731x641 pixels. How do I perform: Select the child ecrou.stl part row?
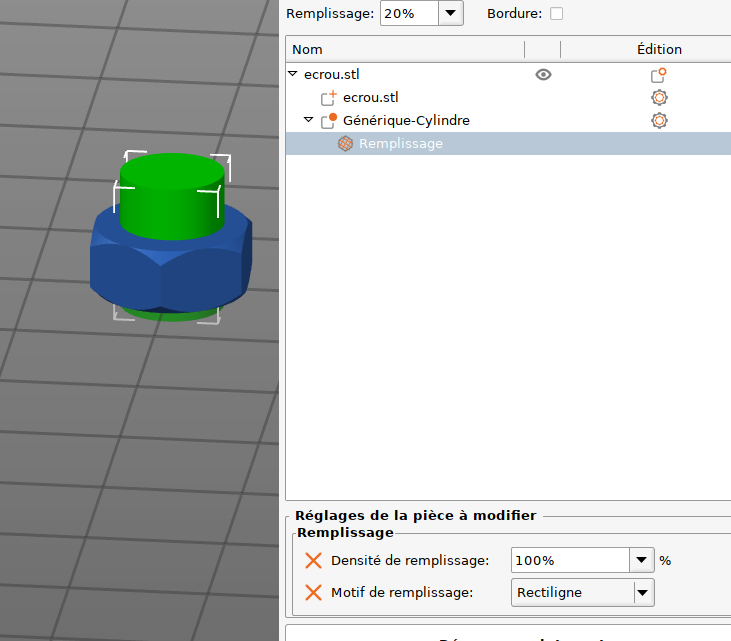508,97
